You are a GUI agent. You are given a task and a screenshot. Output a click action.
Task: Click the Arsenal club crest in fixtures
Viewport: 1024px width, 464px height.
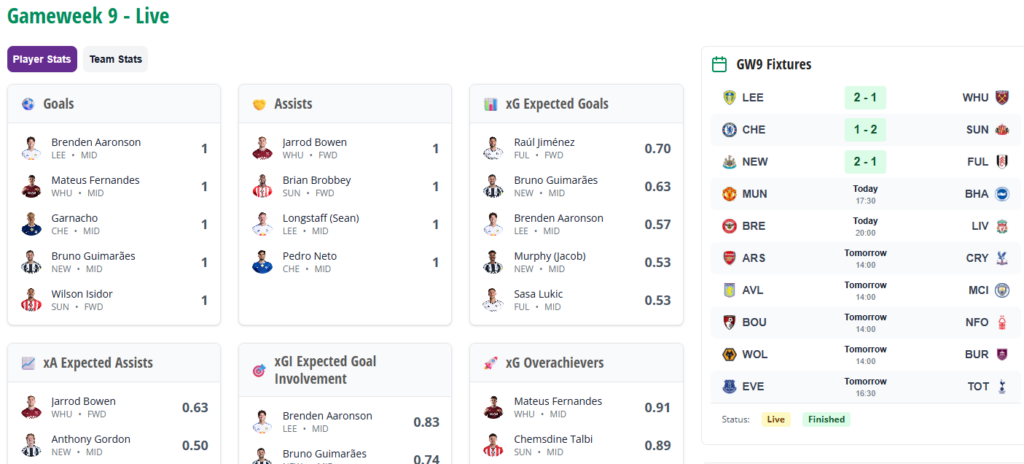click(729, 258)
